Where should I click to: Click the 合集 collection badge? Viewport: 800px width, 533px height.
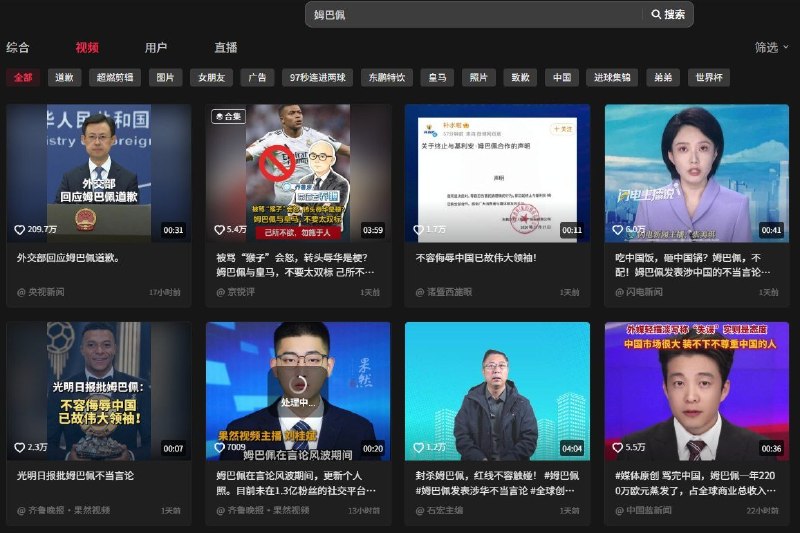[229, 116]
